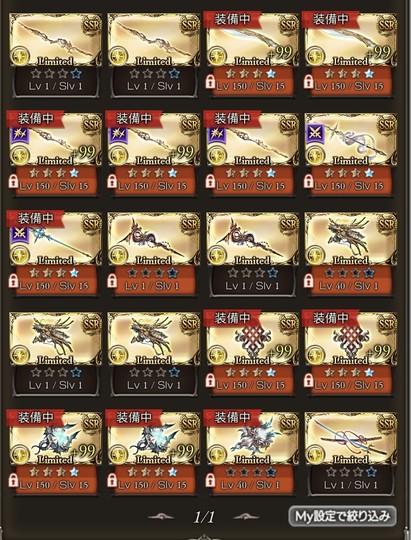Click the My設定で絞り込み filter button
411x540 pixels.
pos(342,516)
